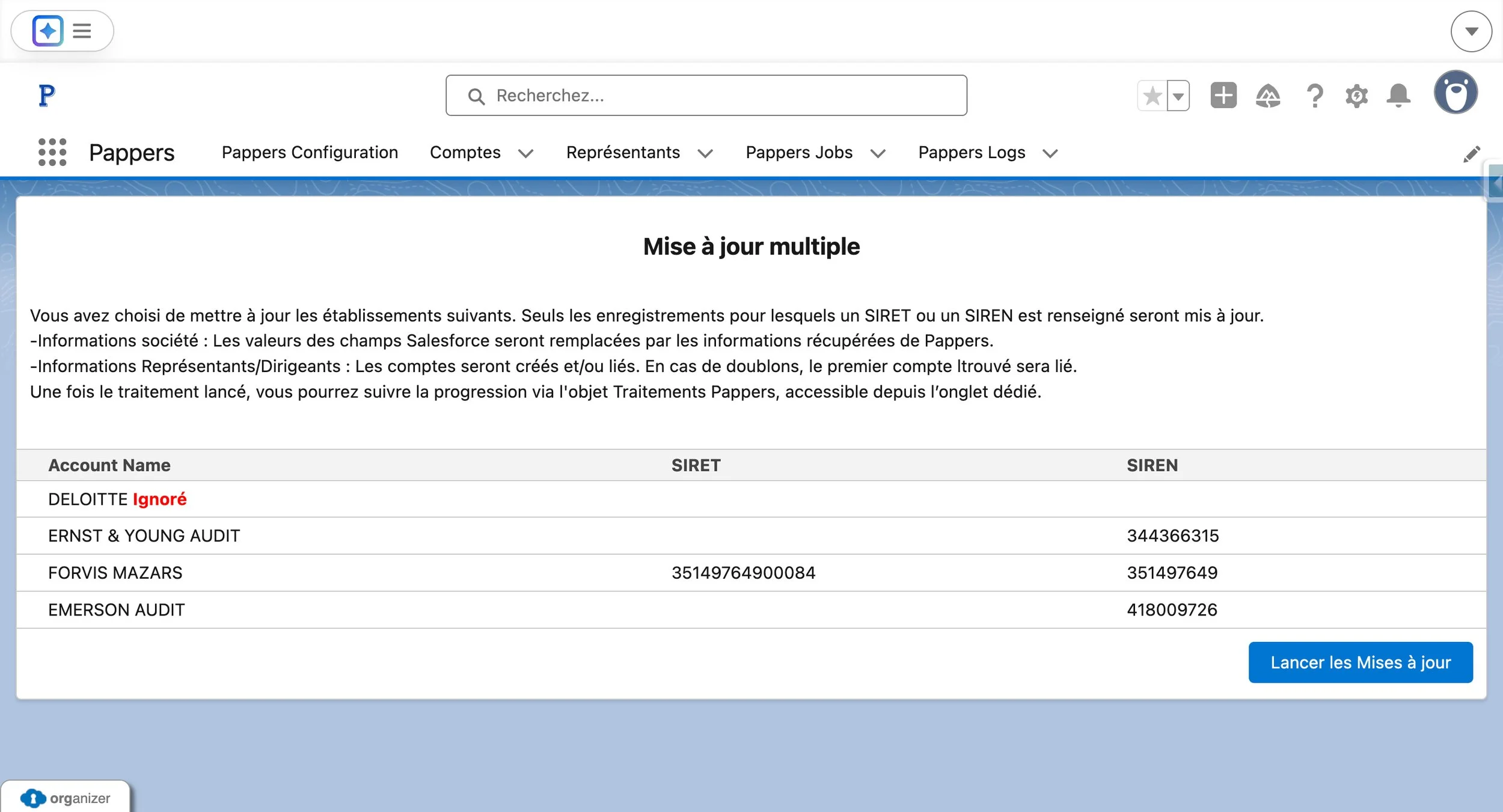
Task: Click Lancer les Mises à jour
Action: pyautogui.click(x=1360, y=662)
